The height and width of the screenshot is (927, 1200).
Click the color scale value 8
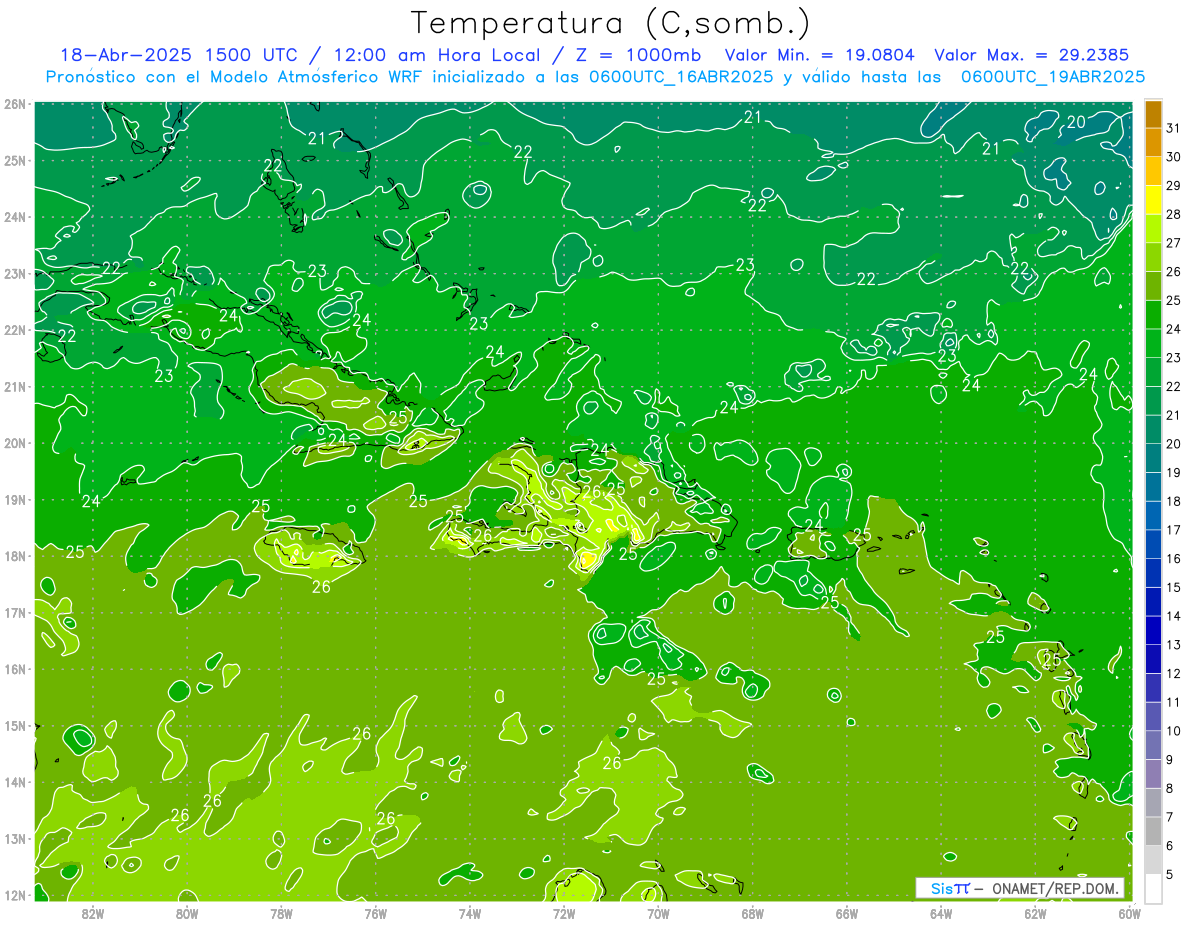tap(1170, 787)
